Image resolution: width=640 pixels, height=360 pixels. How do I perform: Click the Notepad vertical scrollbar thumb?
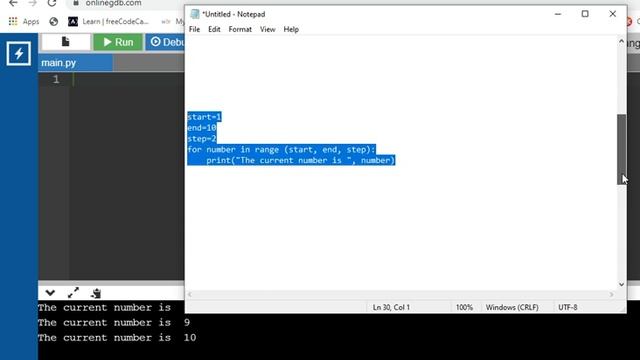pos(621,149)
